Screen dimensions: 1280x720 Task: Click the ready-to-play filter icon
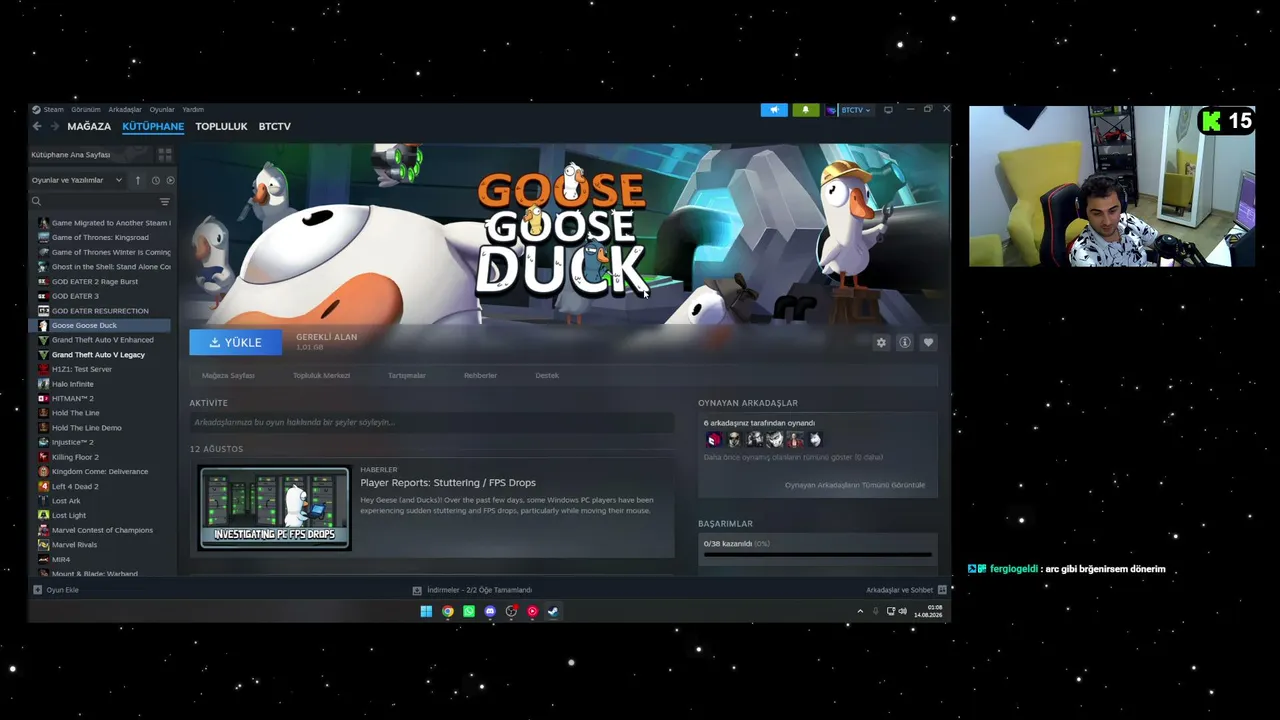[170, 180]
